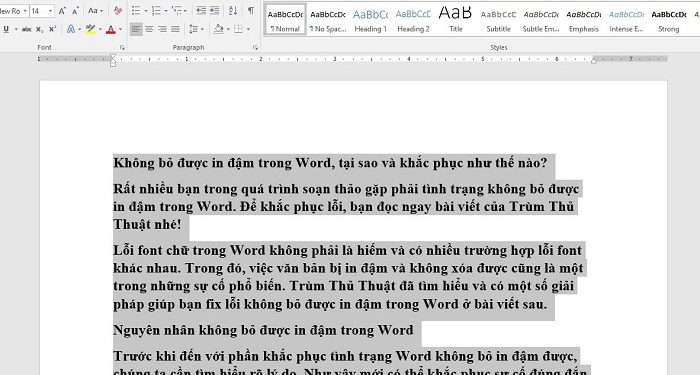700x375 pixels.
Task: Click the Change Case Aa button
Action: click(92, 11)
